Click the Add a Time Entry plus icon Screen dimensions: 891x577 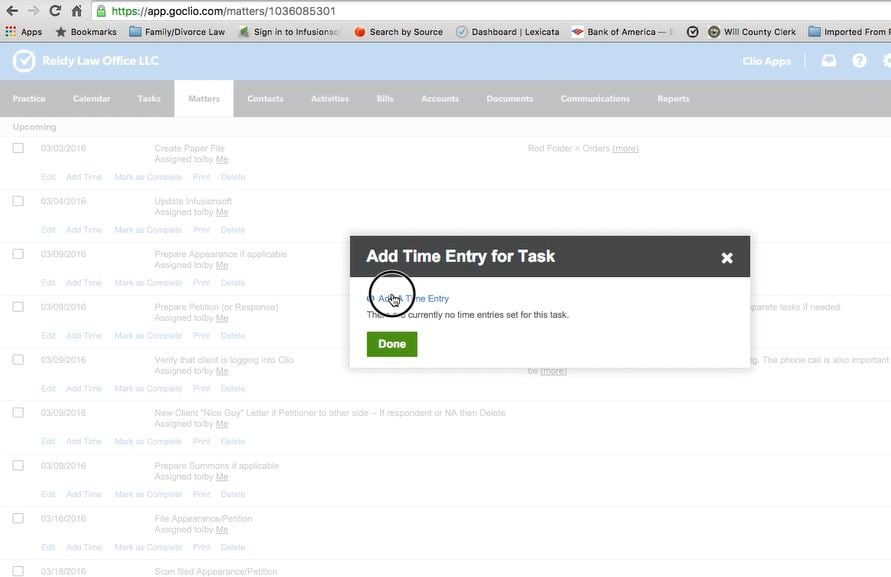pos(371,299)
